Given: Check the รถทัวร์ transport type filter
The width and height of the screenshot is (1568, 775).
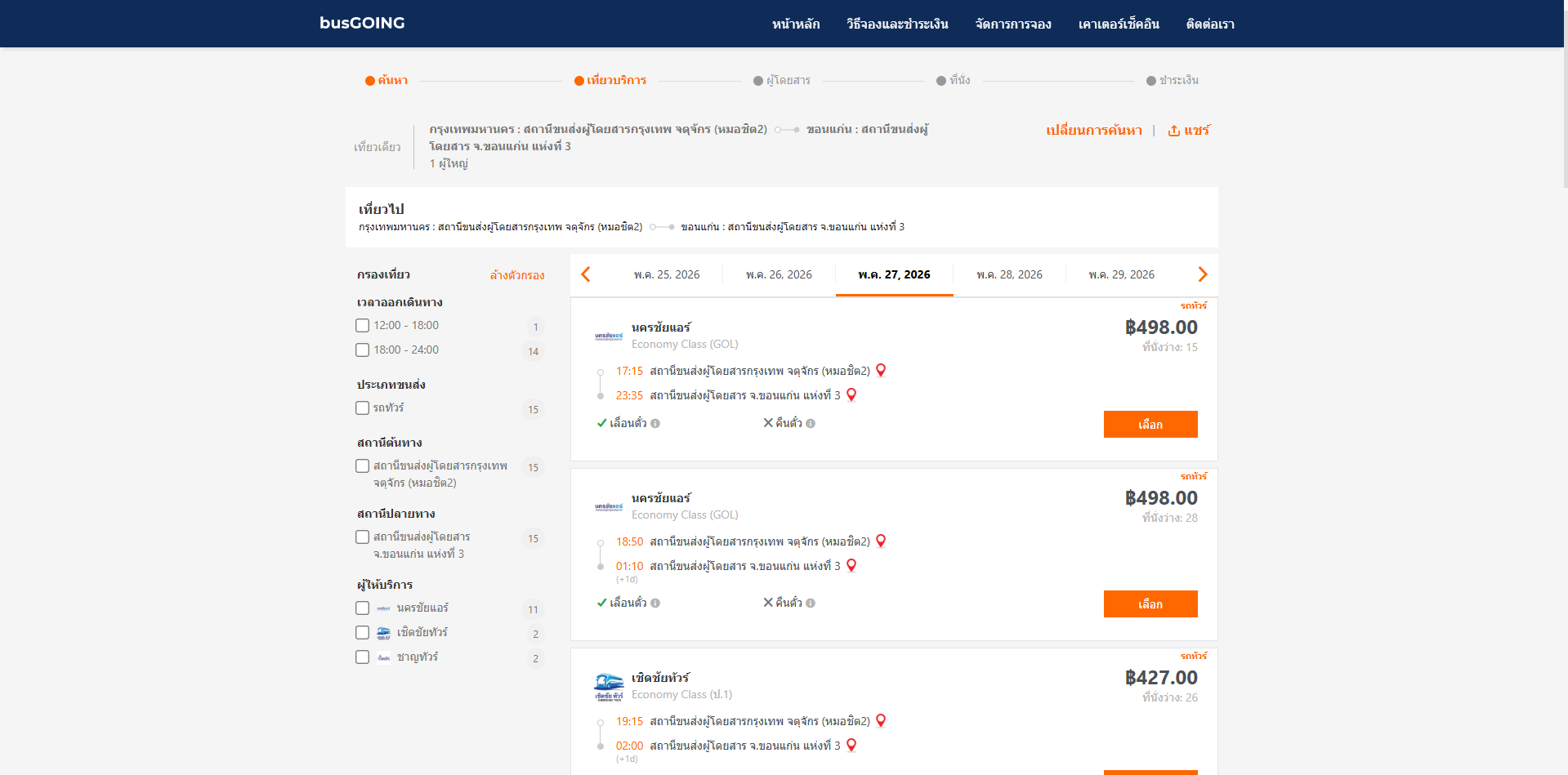Looking at the screenshot, I should click(x=363, y=408).
